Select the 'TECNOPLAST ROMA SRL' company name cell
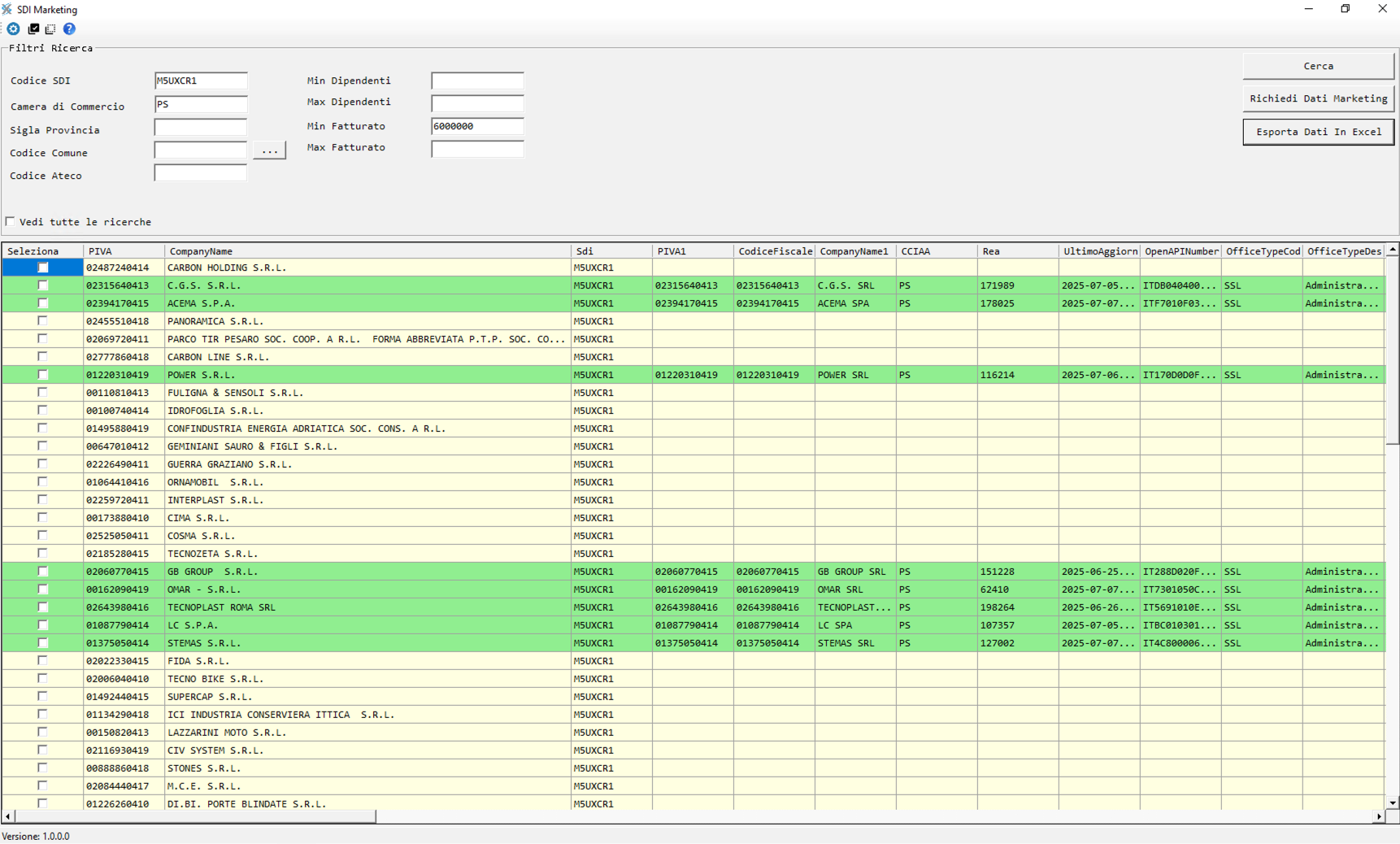1400x844 pixels. 367,607
